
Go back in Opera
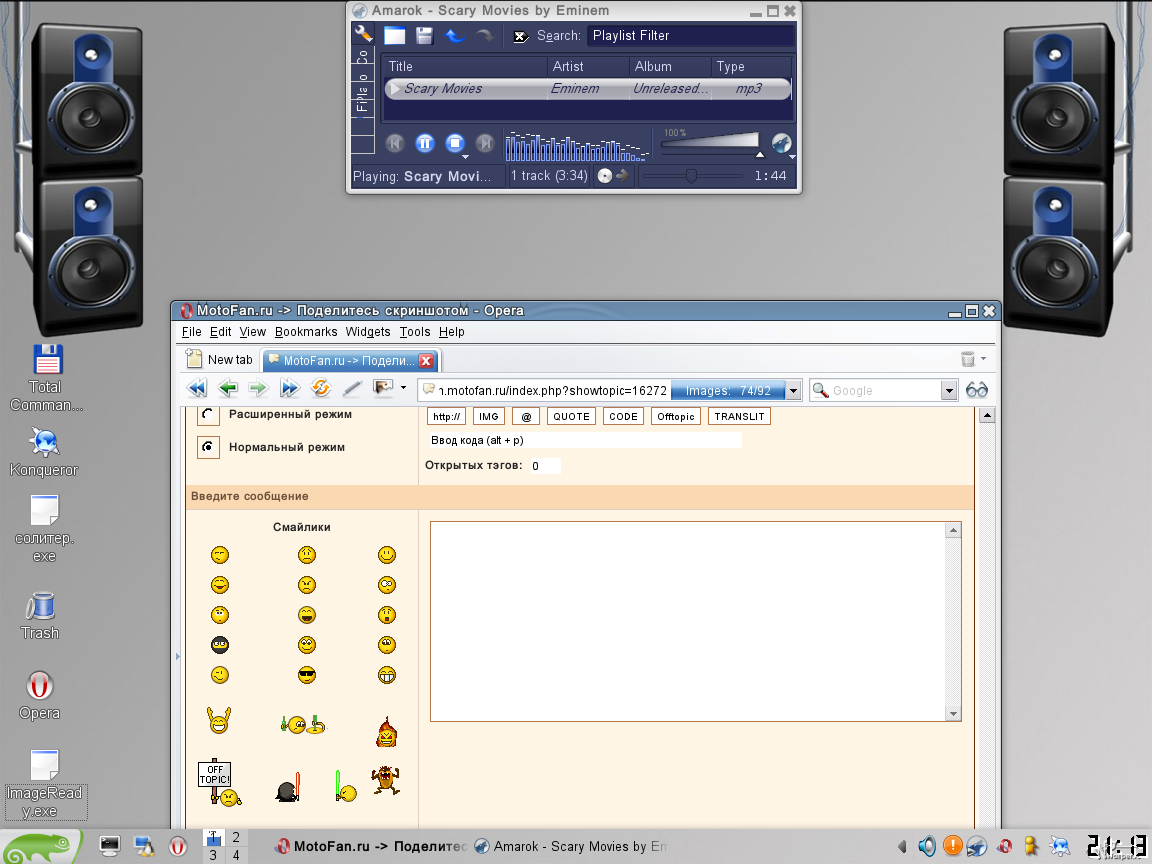coord(228,387)
